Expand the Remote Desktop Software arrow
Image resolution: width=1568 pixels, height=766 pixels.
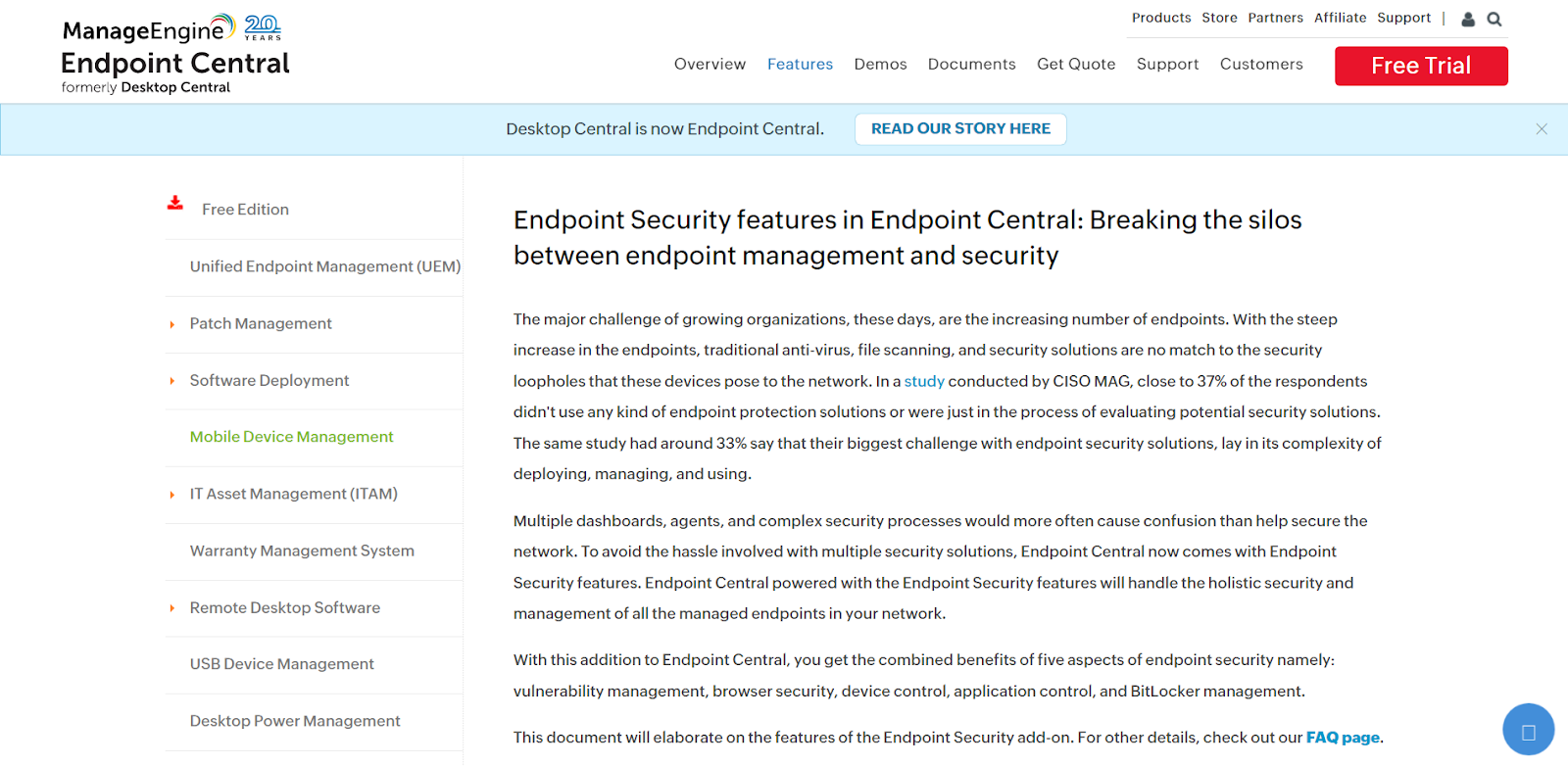click(x=172, y=608)
